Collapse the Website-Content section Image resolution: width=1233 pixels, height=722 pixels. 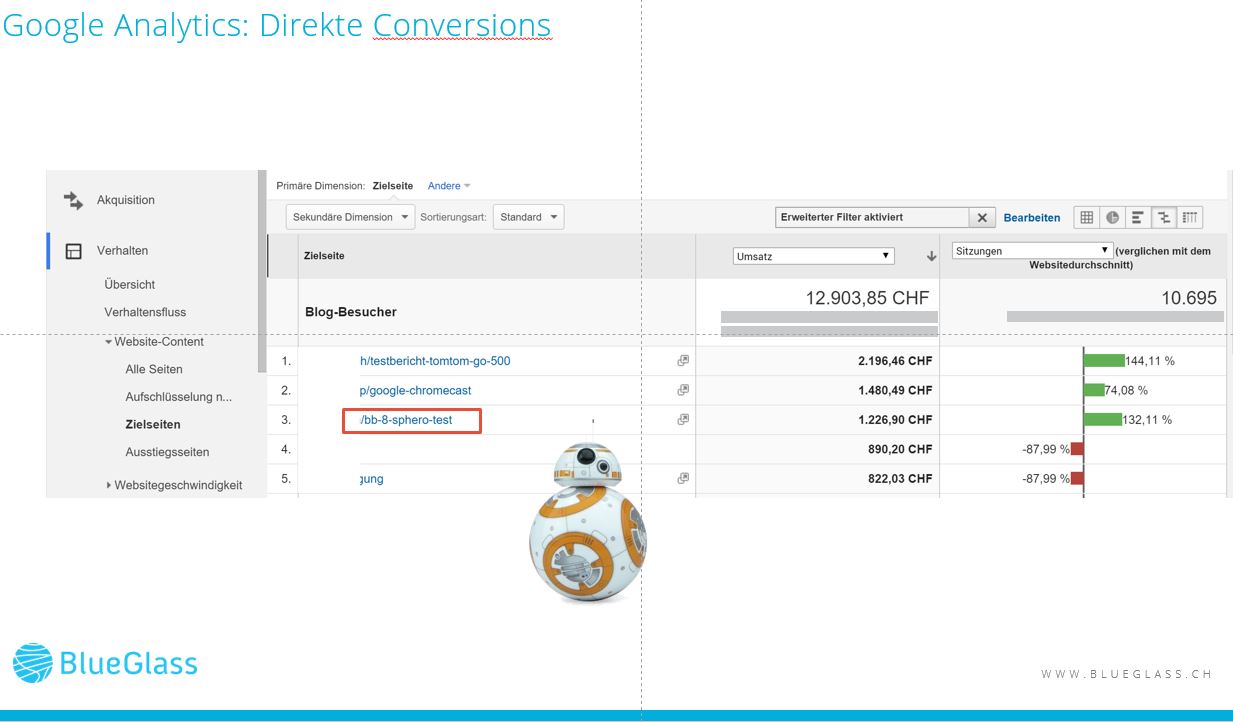(109, 342)
